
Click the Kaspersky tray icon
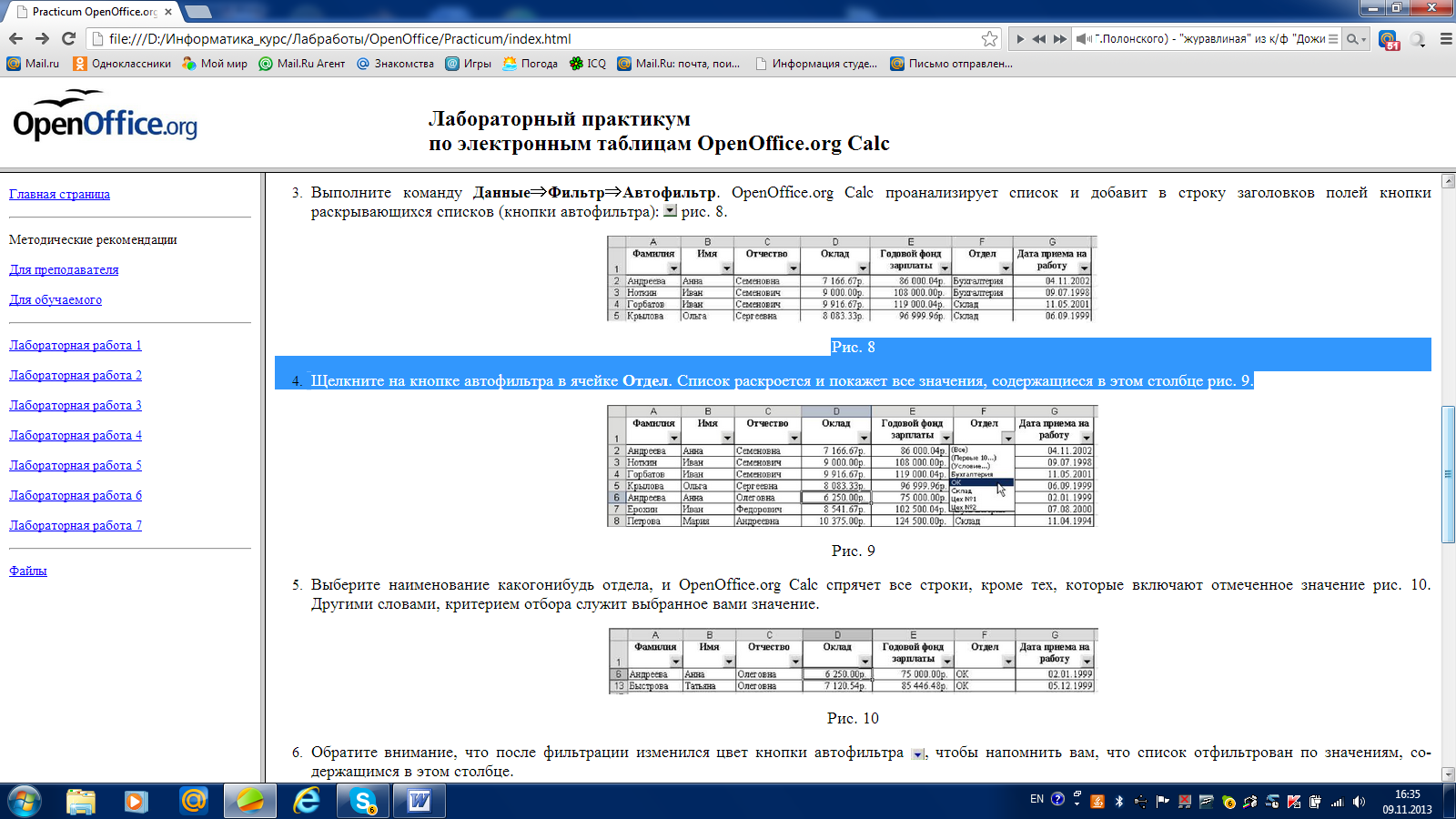(1293, 802)
